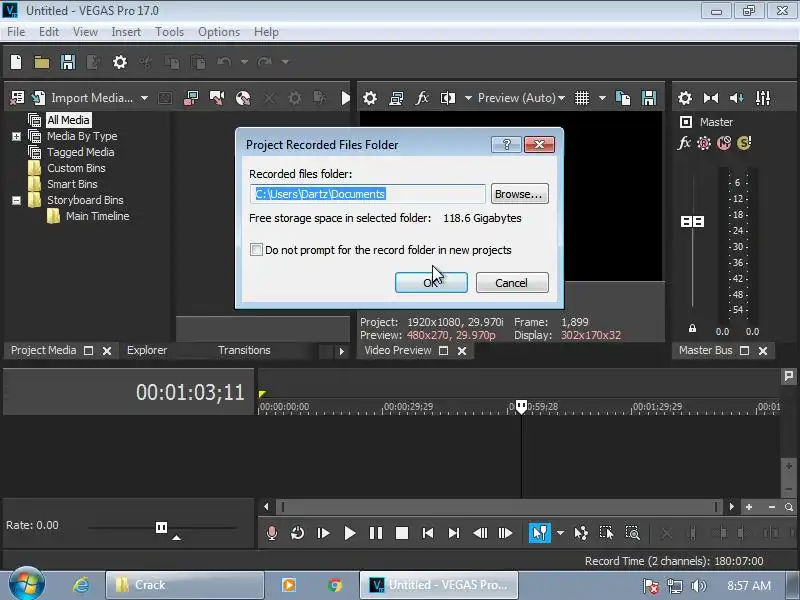The height and width of the screenshot is (600, 800).
Task: Toggle Loop Playback button
Action: 297,533
